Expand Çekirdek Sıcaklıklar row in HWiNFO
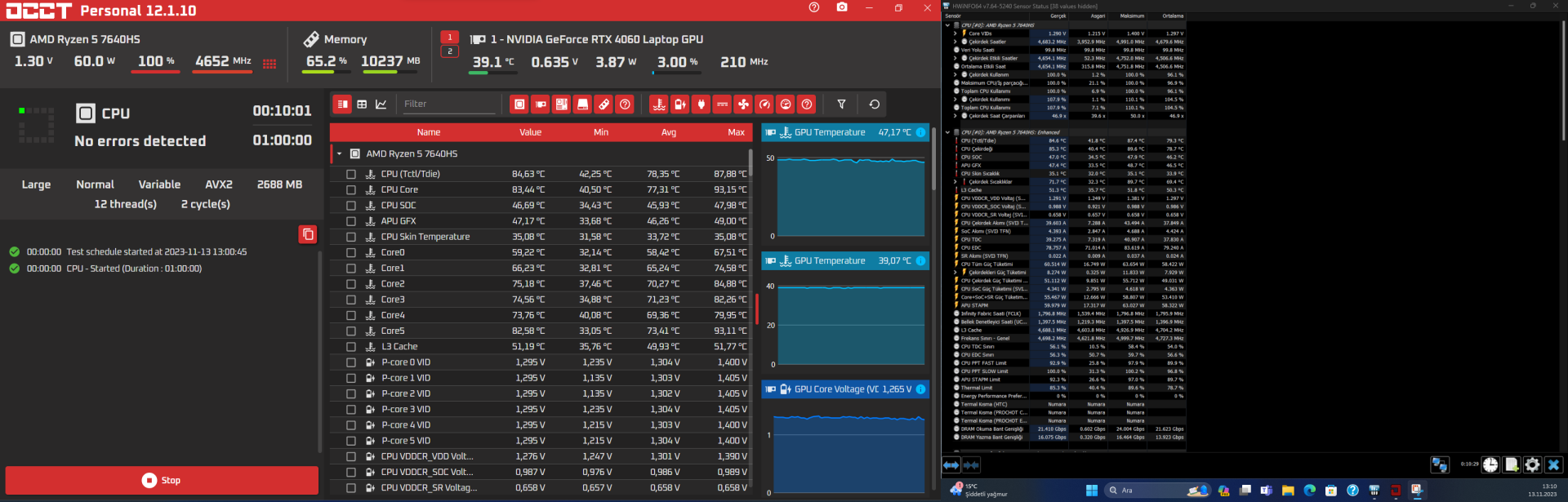Viewport: 1568px width, 502px height. click(x=955, y=182)
